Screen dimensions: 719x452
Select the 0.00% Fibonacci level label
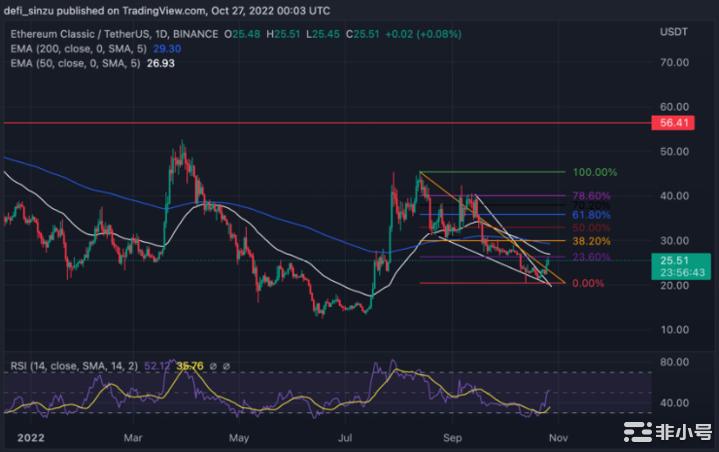click(x=589, y=284)
